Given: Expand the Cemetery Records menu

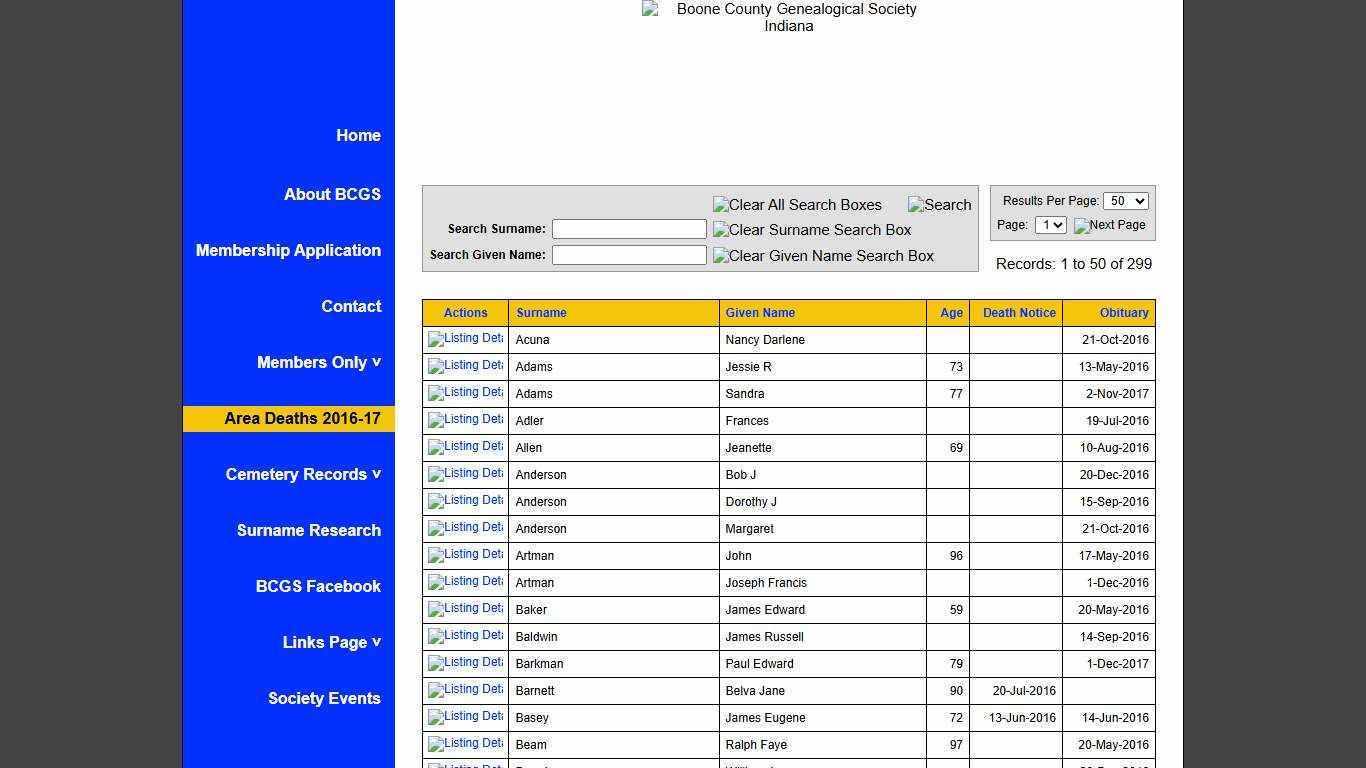Looking at the screenshot, I should click(303, 474).
